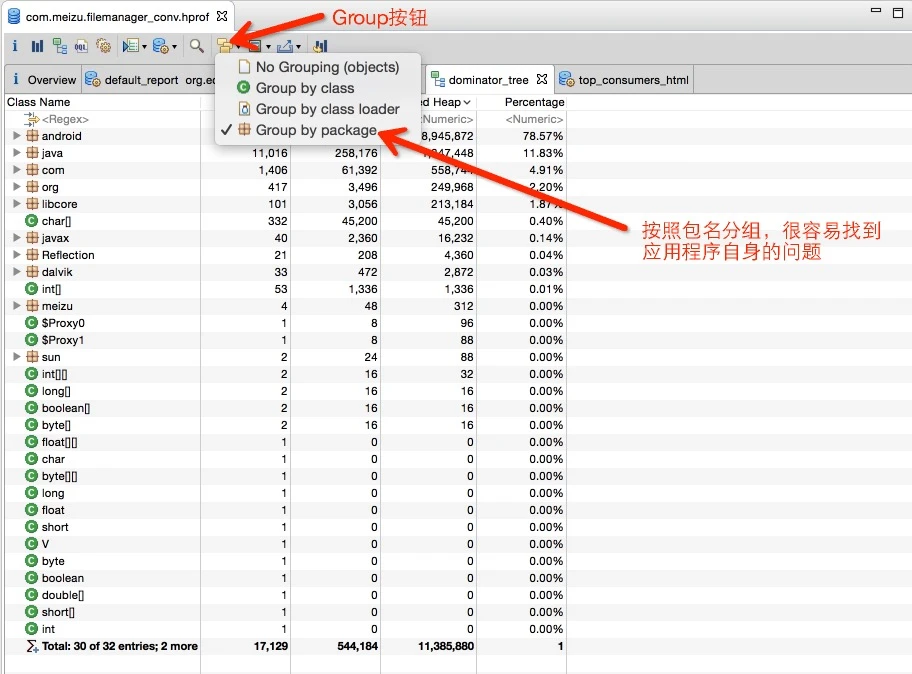
Task: Click the compare bar chart icon
Action: (320, 46)
